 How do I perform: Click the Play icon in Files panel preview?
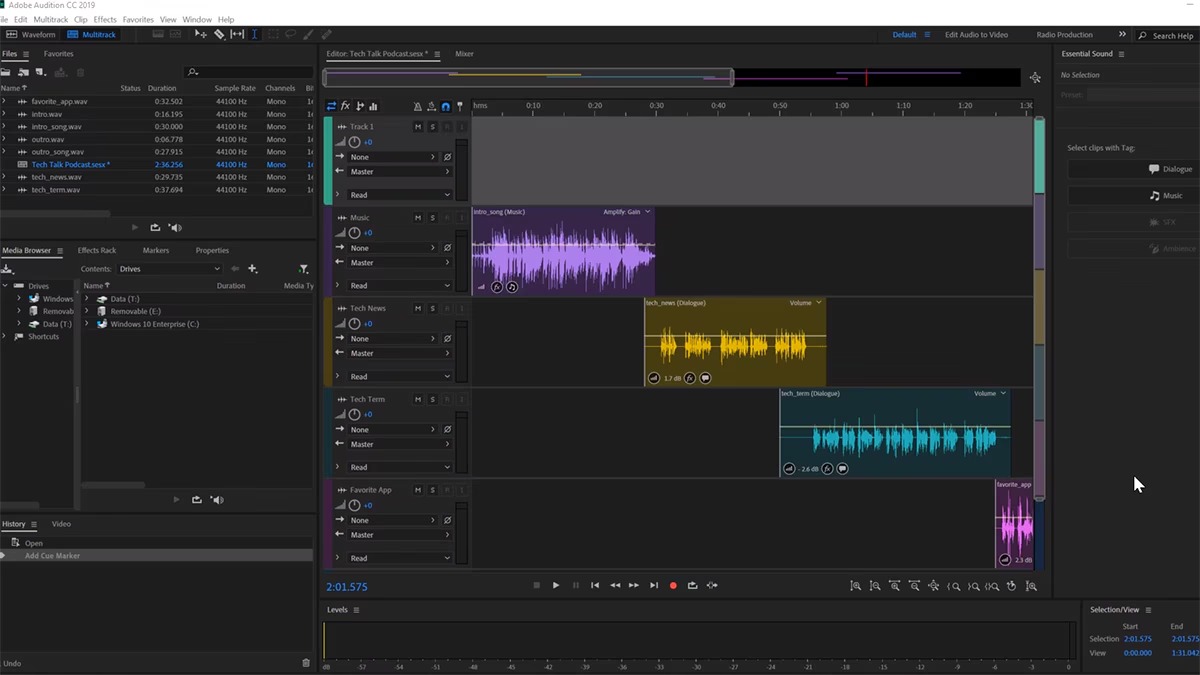click(135, 228)
